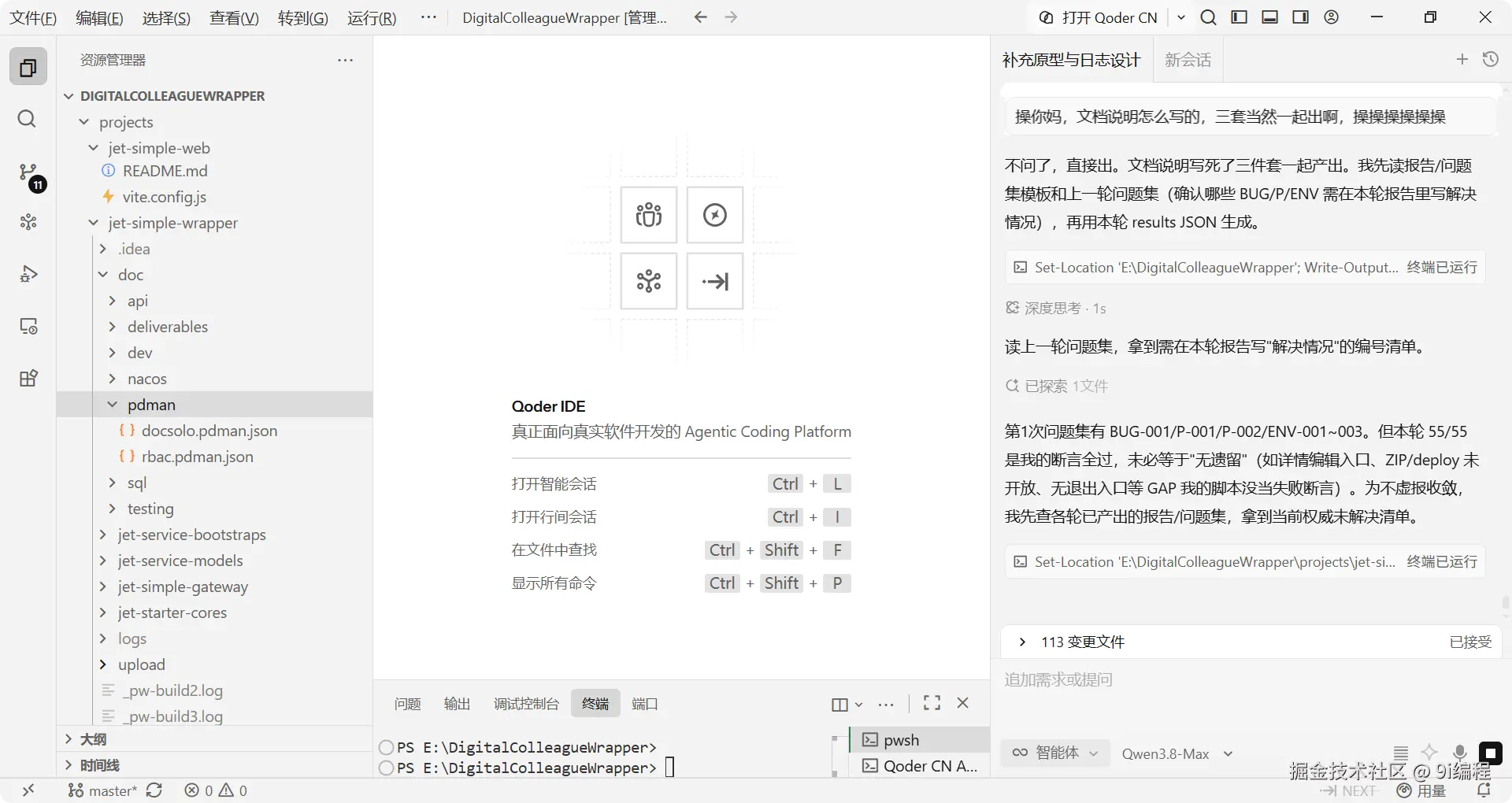Click the master branch in status bar
Image resolution: width=1512 pixels, height=803 pixels.
click(103, 790)
